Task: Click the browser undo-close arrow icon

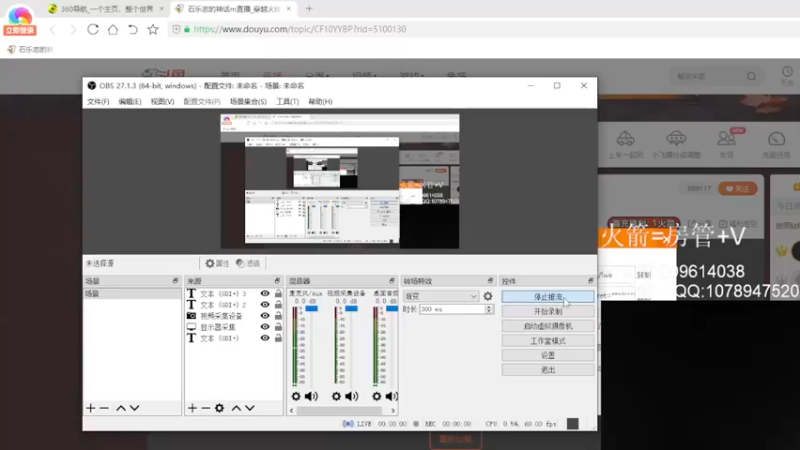Action: pyautogui.click(x=133, y=29)
